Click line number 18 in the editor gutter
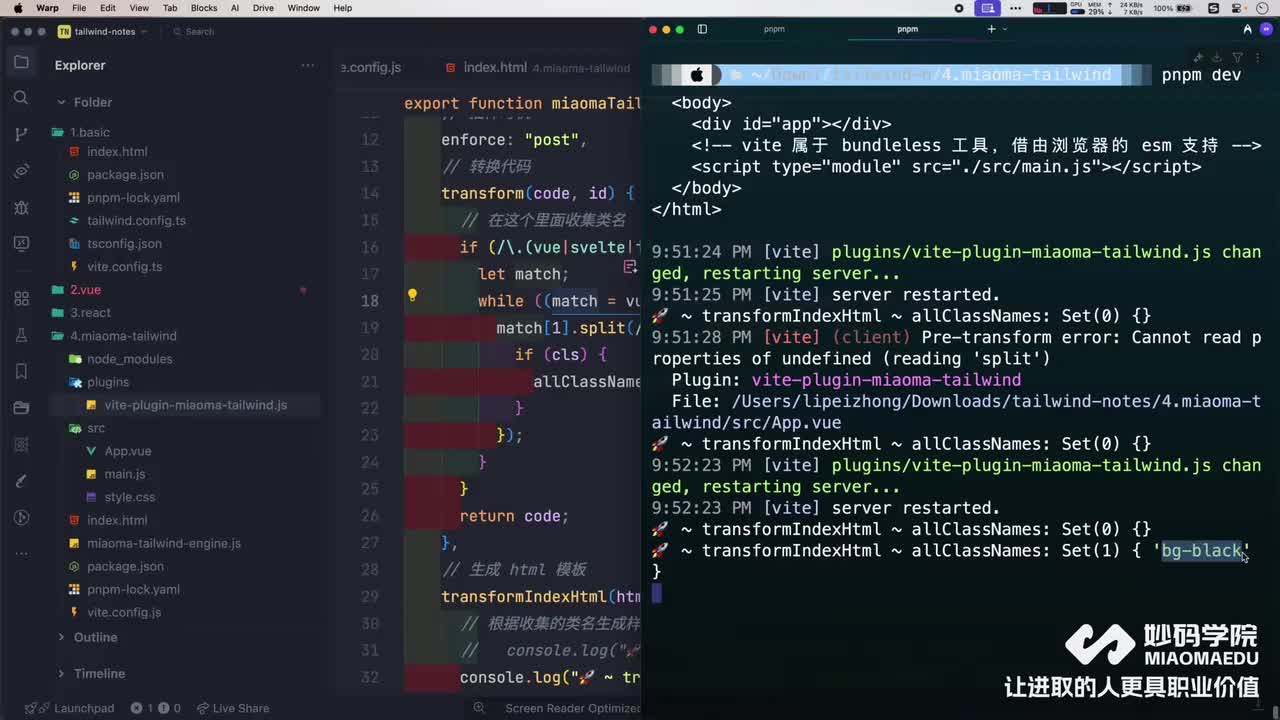 click(x=370, y=301)
